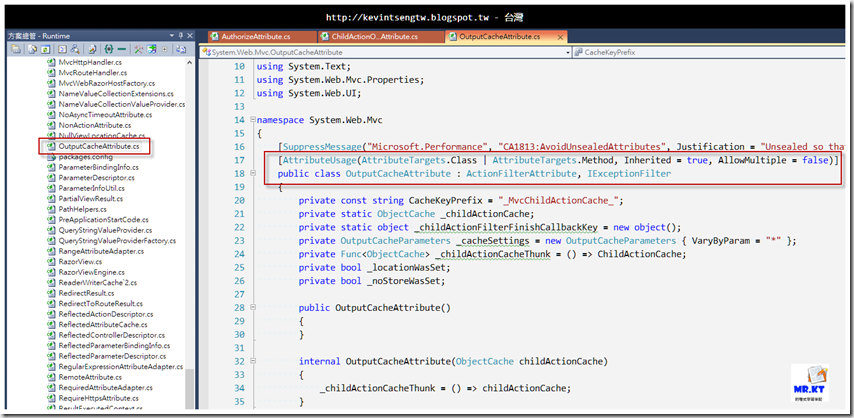The height and width of the screenshot is (418, 854).
Task: Click file icon beside RemoteAttribute.cs
Action: pos(51,377)
